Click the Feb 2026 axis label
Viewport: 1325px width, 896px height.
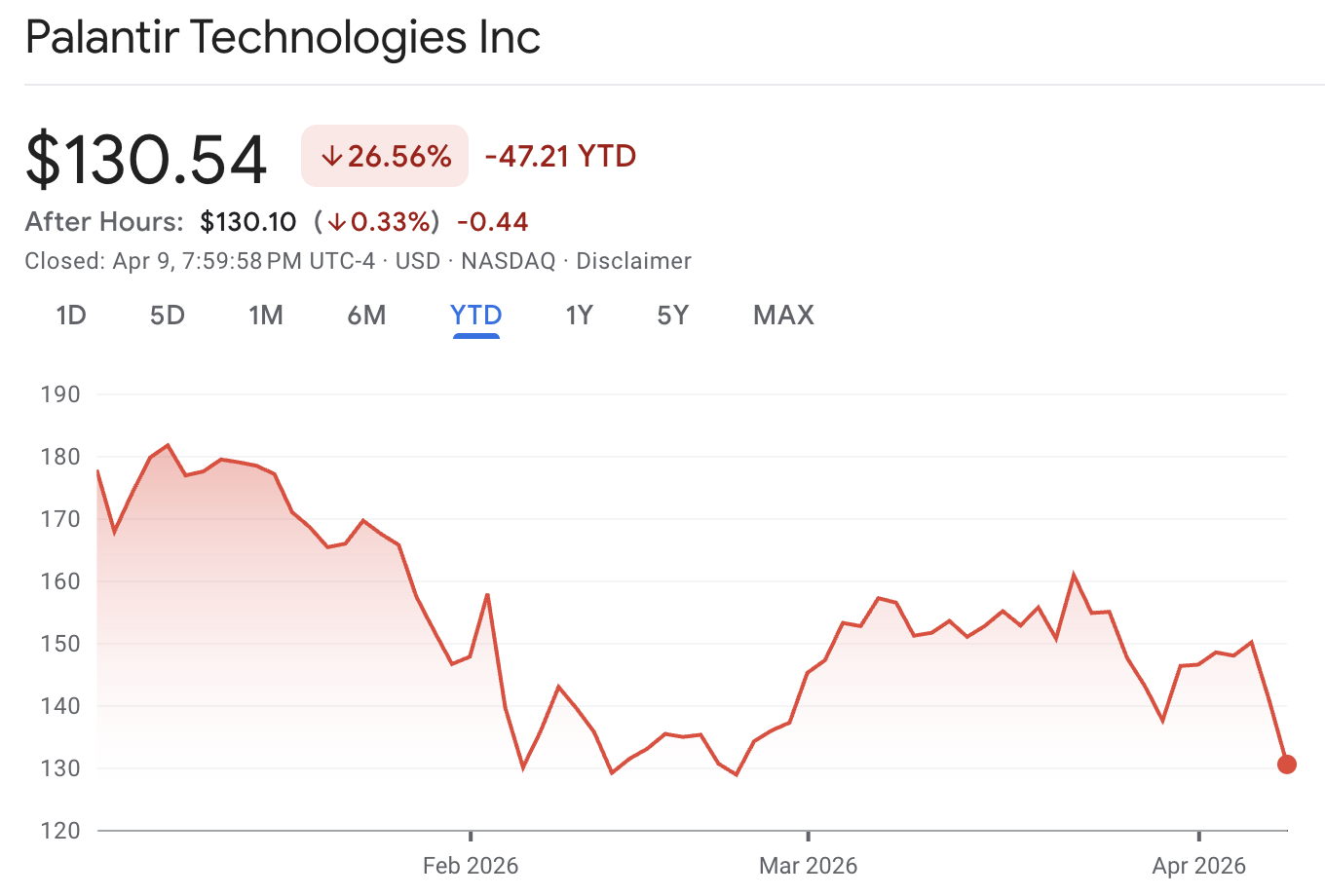pyautogui.click(x=472, y=865)
